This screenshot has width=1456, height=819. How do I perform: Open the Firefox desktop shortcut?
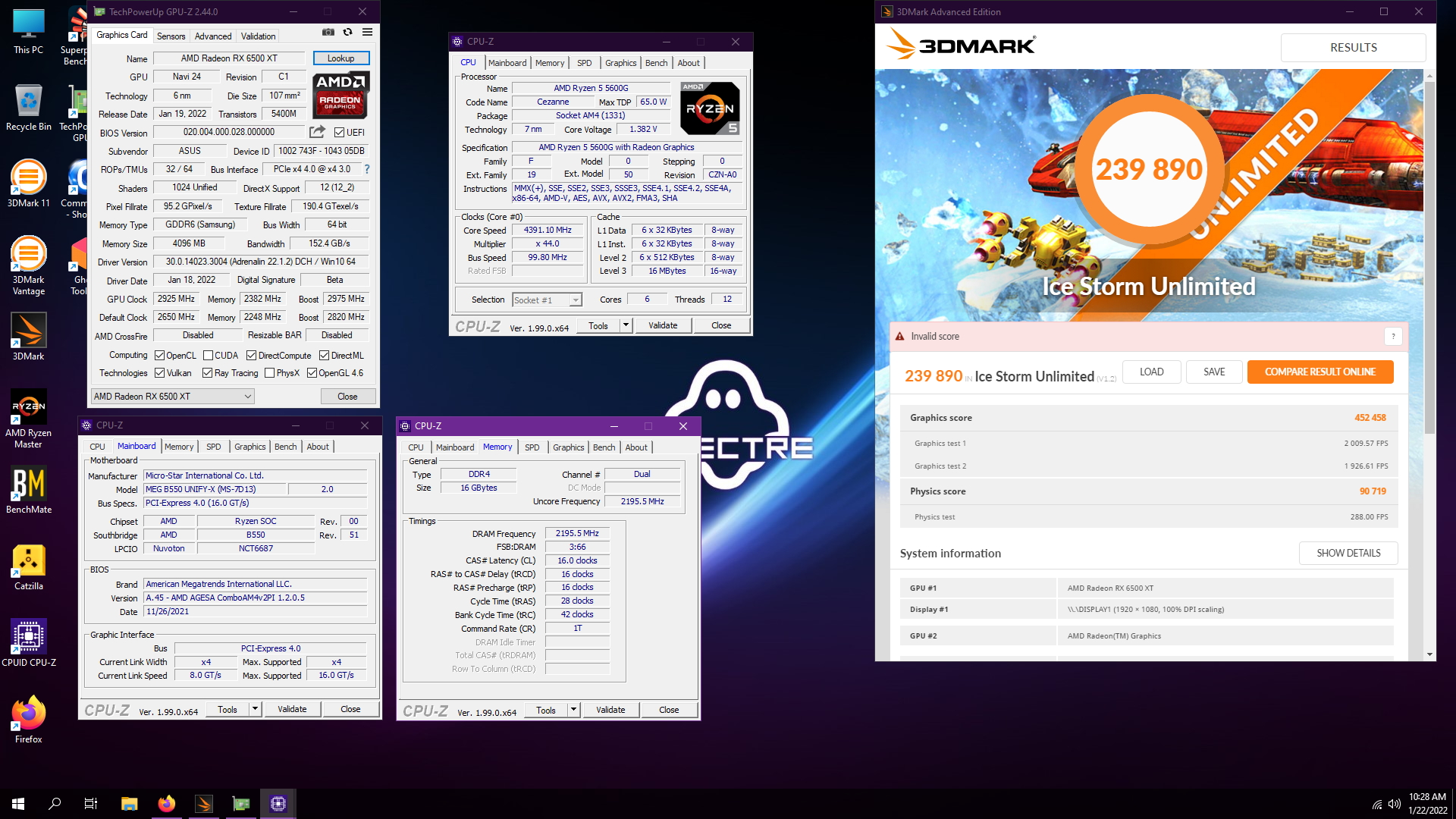click(x=29, y=719)
